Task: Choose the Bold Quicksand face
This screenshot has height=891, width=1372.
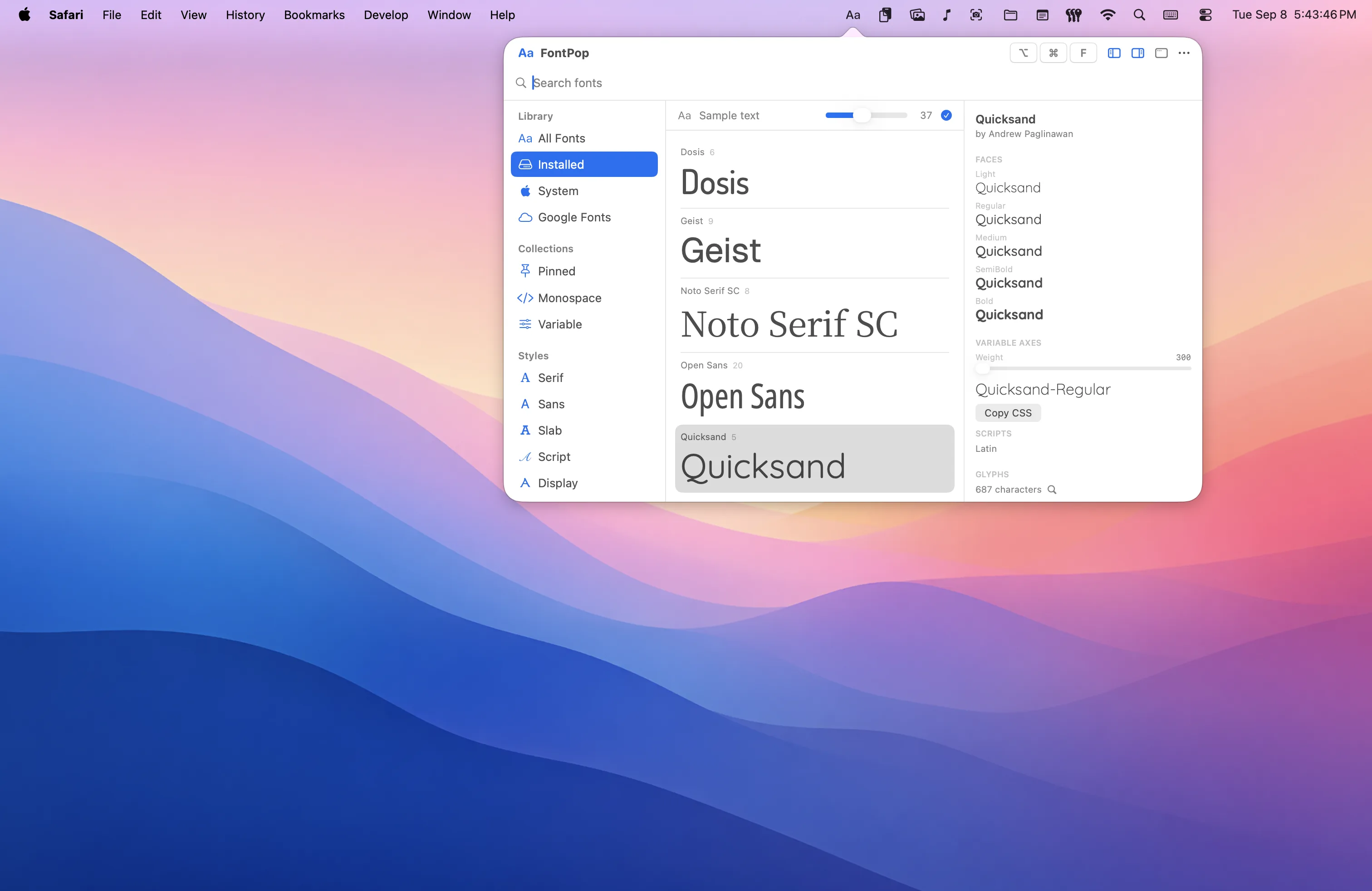Action: (1009, 309)
